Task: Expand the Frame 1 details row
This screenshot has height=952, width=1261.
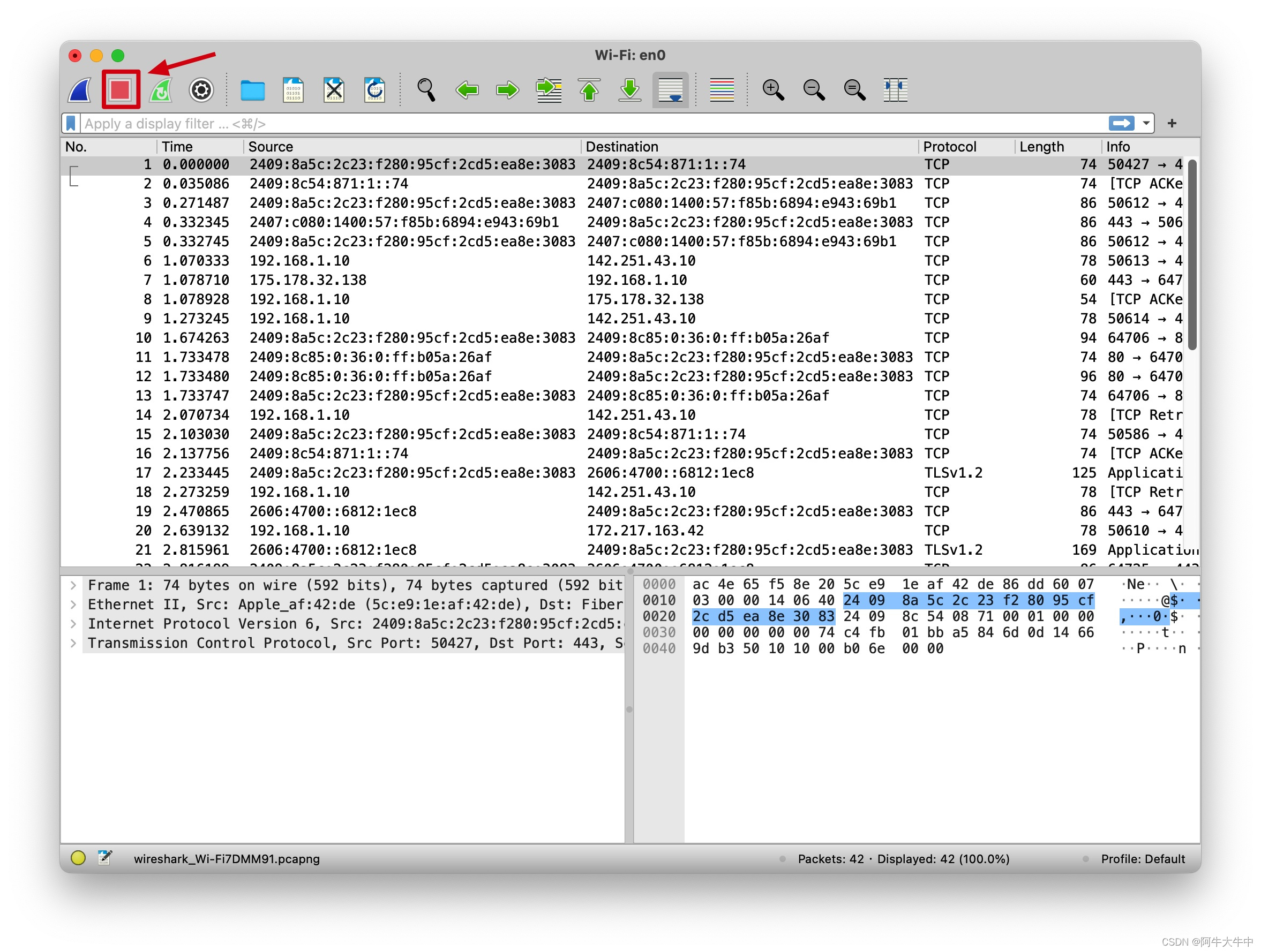Action: point(73,585)
